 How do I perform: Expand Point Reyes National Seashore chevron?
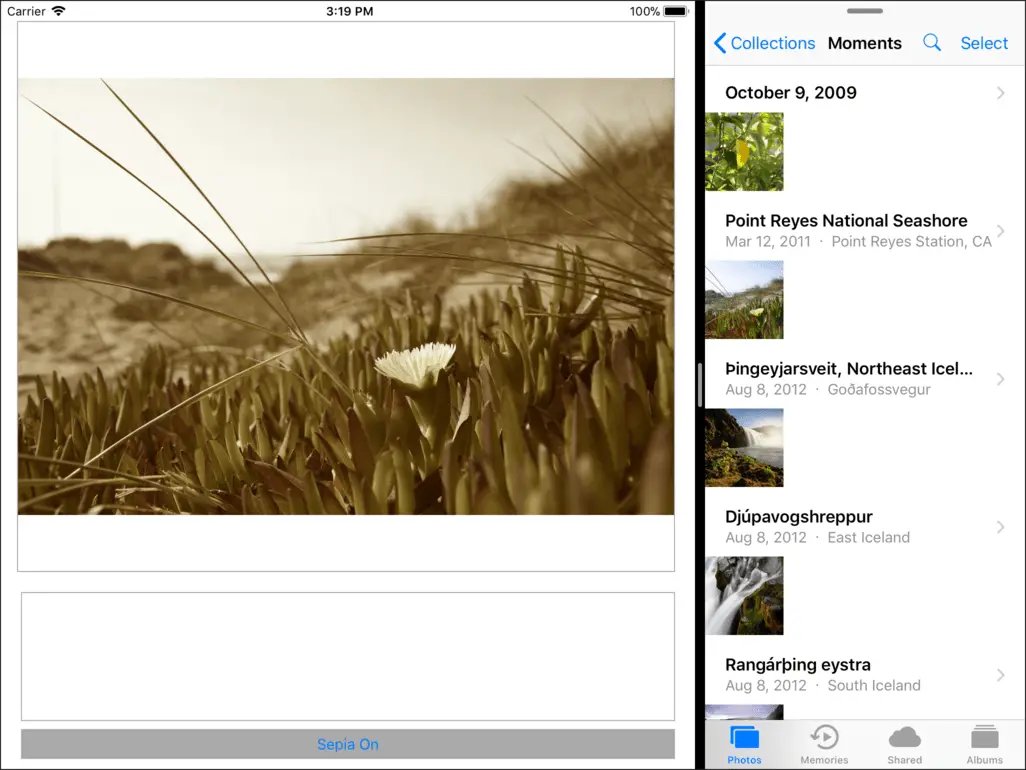point(1000,231)
